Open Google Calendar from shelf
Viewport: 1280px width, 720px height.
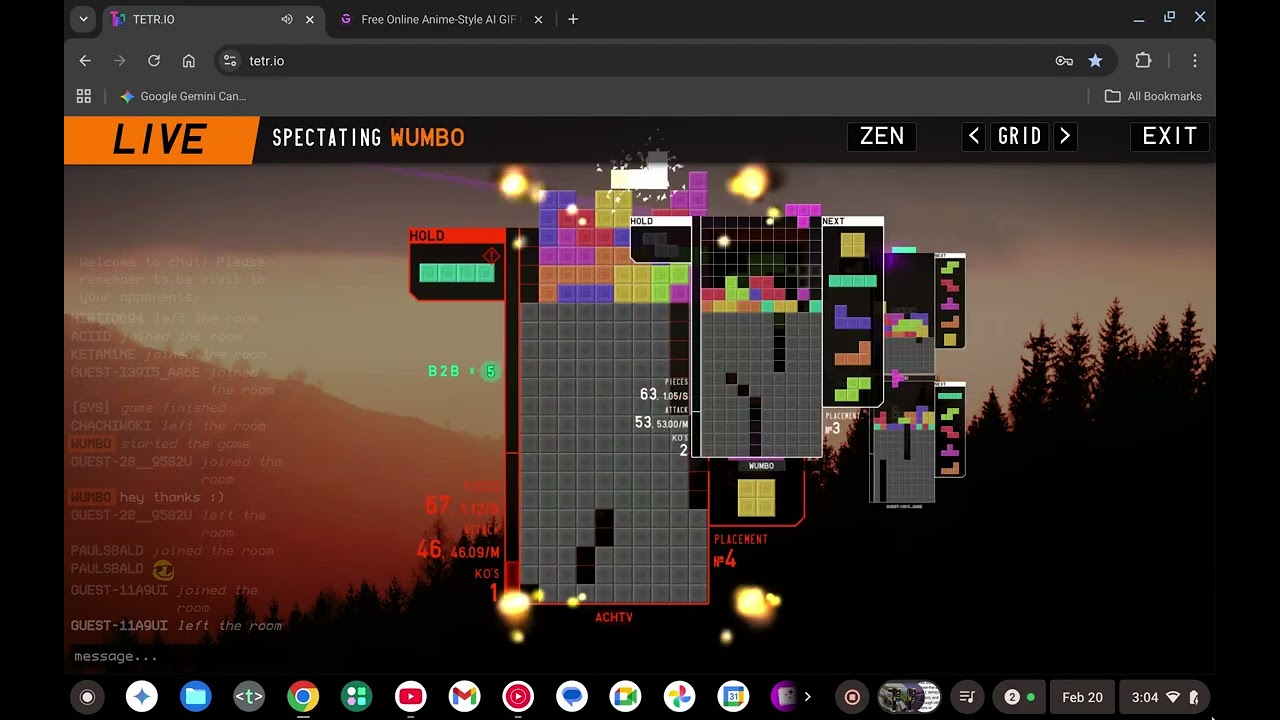click(x=733, y=697)
